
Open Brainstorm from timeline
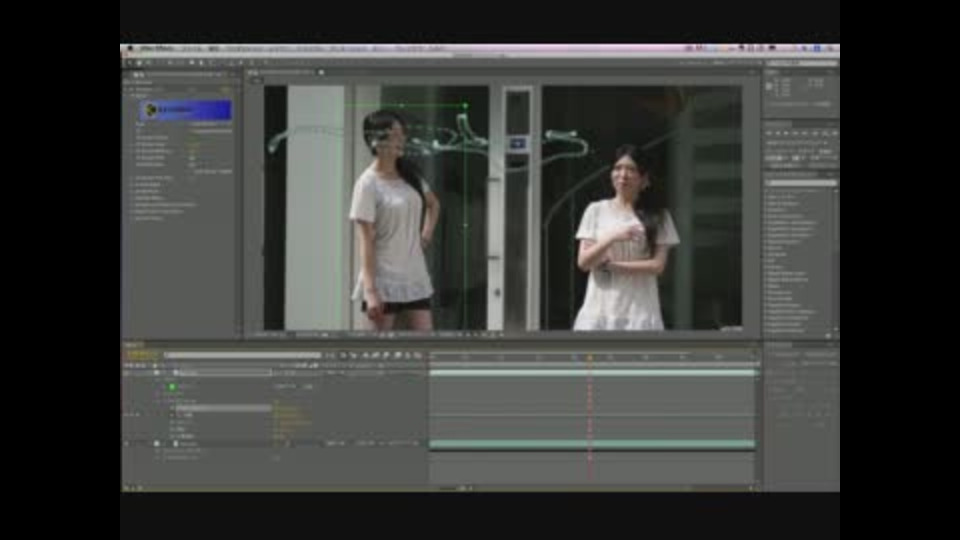tap(397, 354)
